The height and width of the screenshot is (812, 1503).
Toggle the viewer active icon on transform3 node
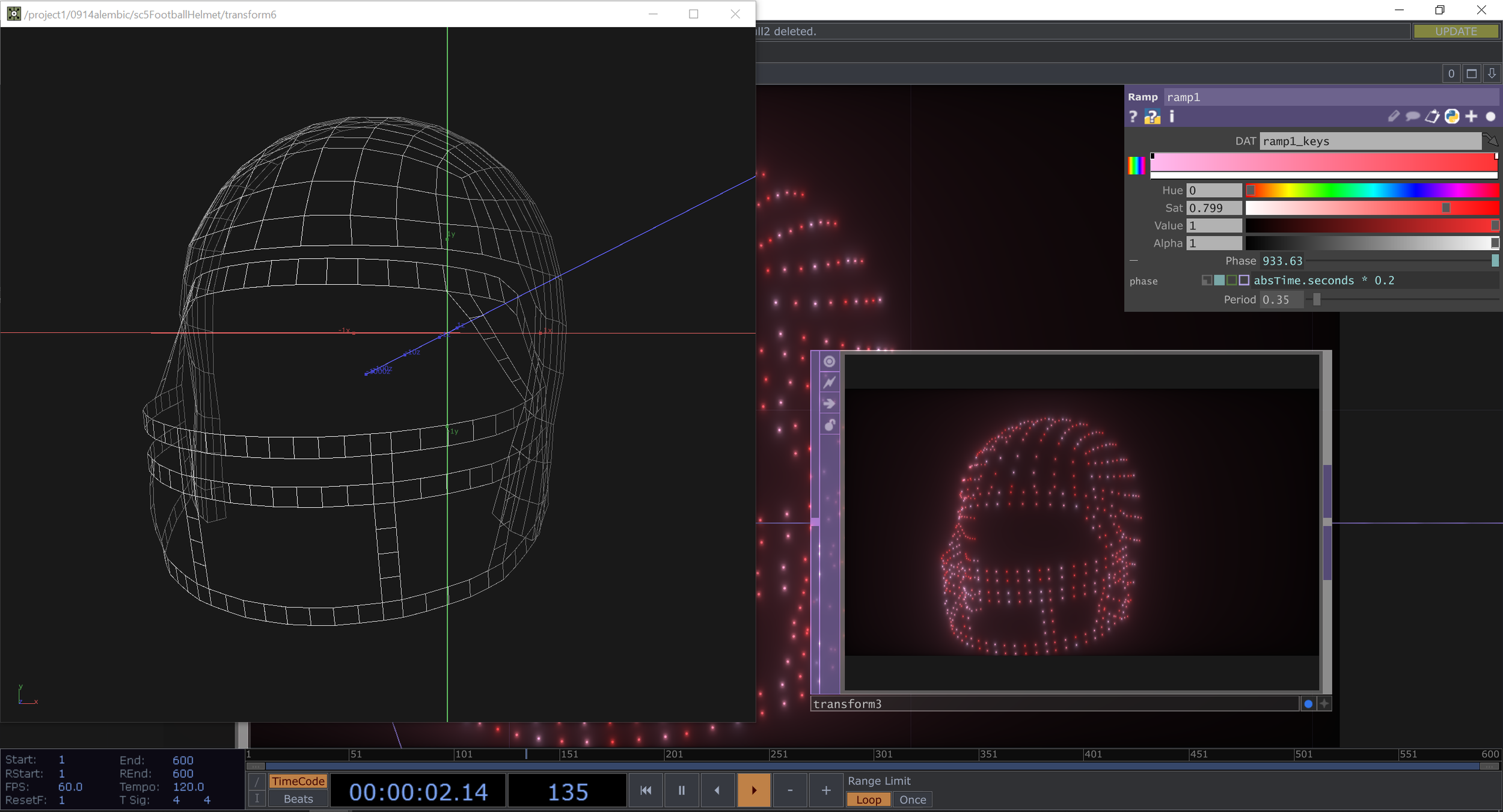(x=829, y=361)
